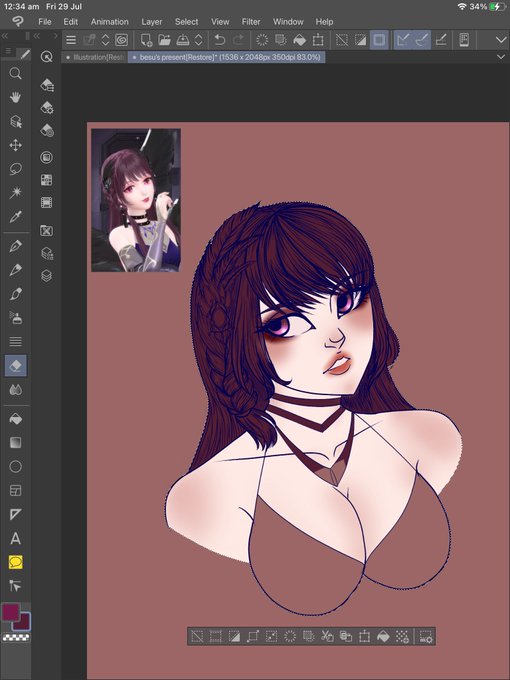Select the Move layer tool
This screenshot has width=510, height=680.
point(15,145)
